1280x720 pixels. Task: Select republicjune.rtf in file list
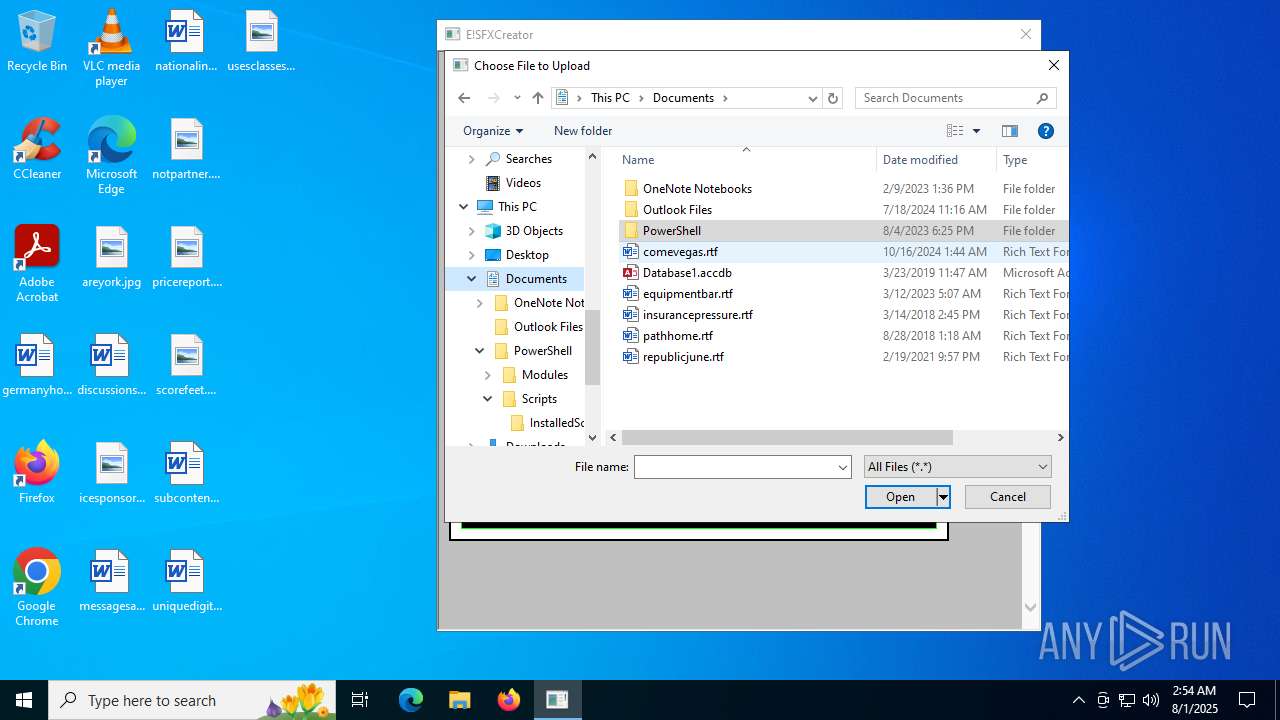[x=683, y=357]
